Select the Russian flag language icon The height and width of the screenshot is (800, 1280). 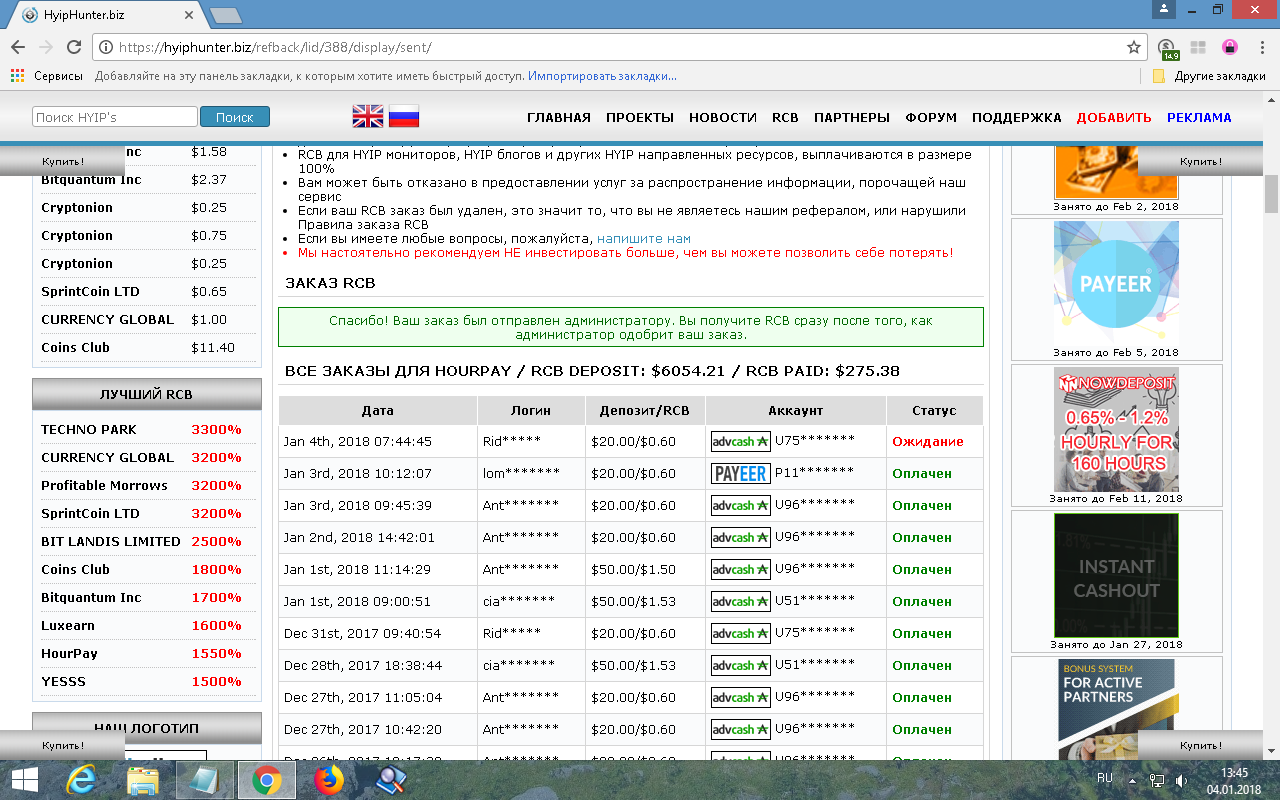point(404,117)
